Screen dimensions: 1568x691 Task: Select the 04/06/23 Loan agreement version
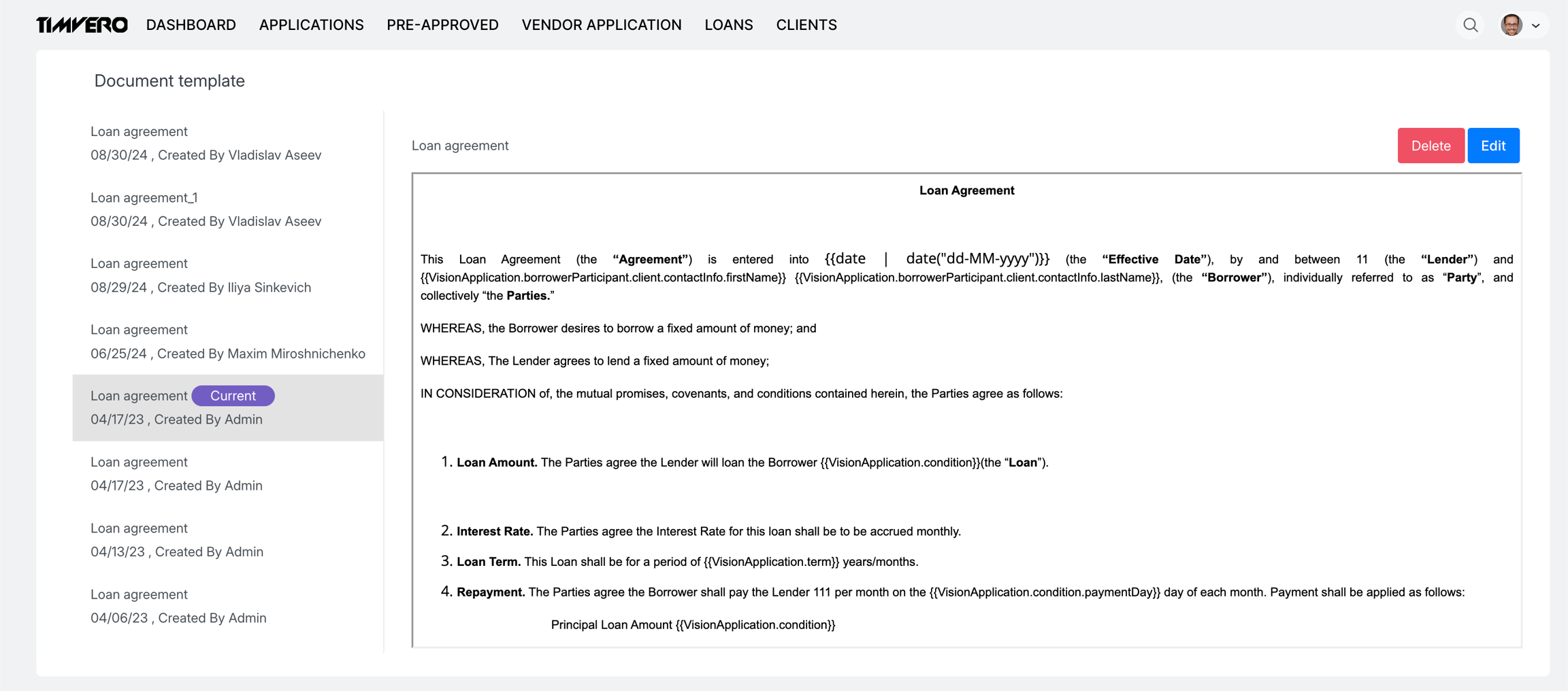[x=178, y=606]
